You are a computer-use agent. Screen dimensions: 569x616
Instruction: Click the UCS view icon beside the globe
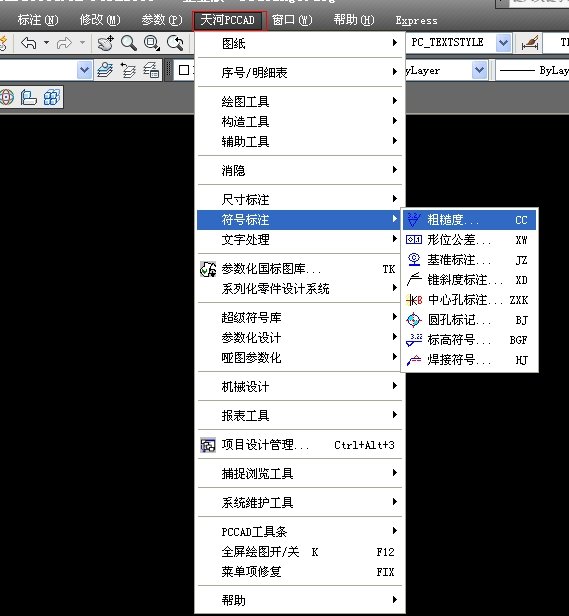(29, 97)
